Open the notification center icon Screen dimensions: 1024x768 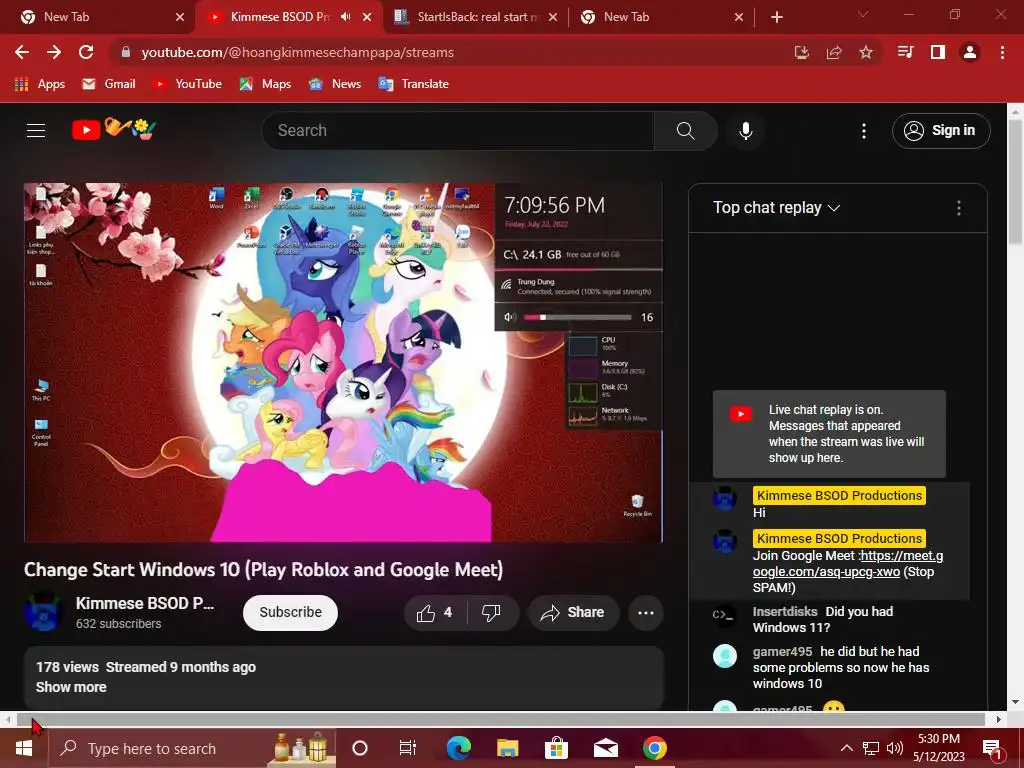click(992, 748)
